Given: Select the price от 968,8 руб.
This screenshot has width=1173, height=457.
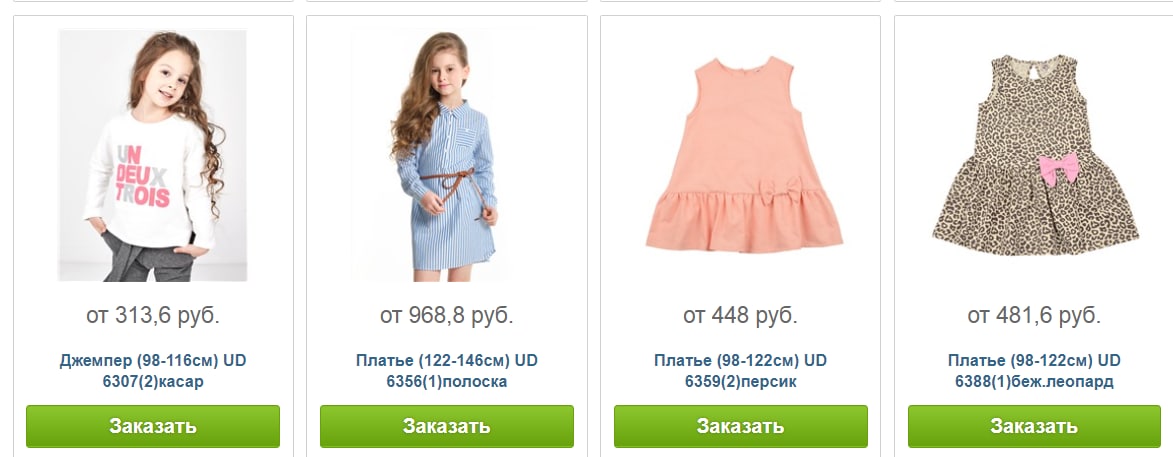Looking at the screenshot, I should point(447,316).
